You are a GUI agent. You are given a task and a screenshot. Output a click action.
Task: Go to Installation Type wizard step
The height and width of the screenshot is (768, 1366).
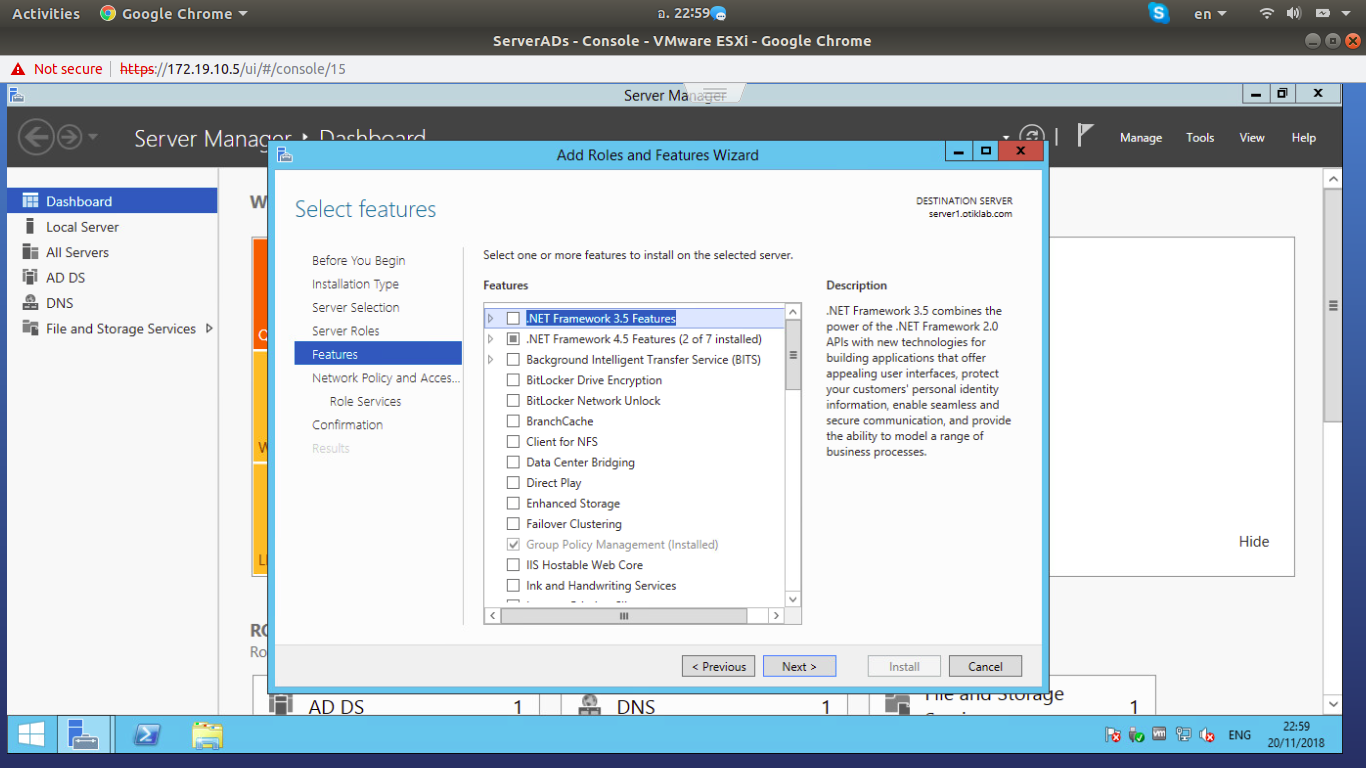[x=355, y=284]
